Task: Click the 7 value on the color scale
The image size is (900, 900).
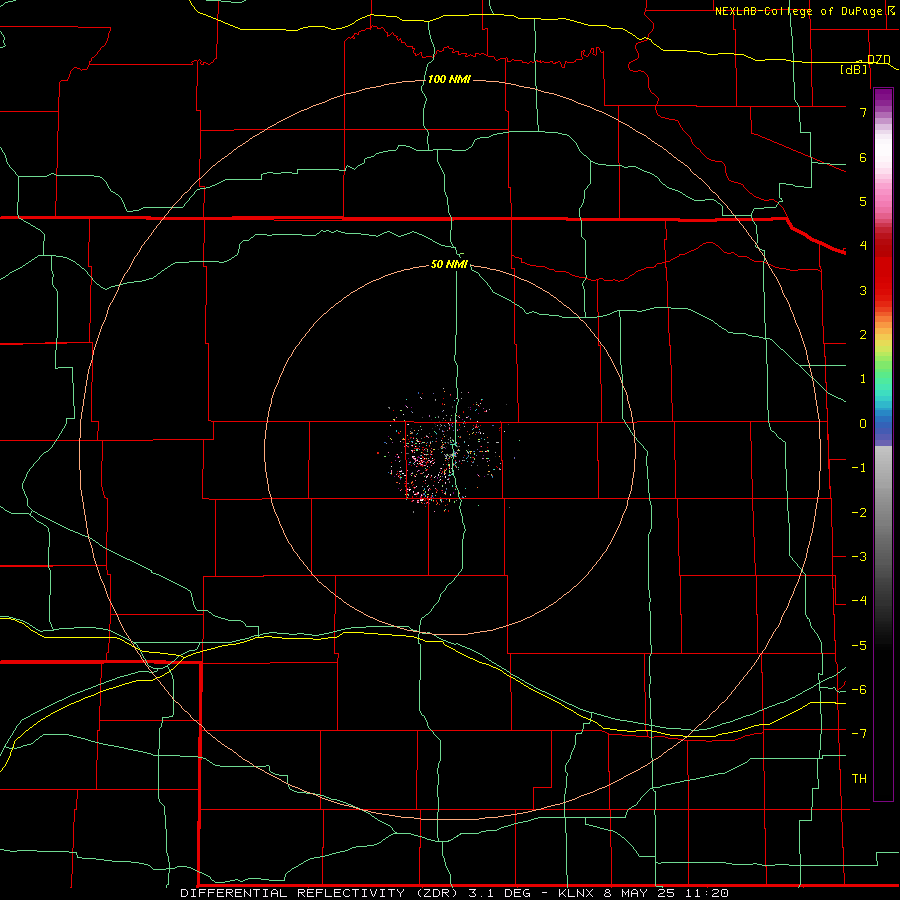Action: point(863,112)
